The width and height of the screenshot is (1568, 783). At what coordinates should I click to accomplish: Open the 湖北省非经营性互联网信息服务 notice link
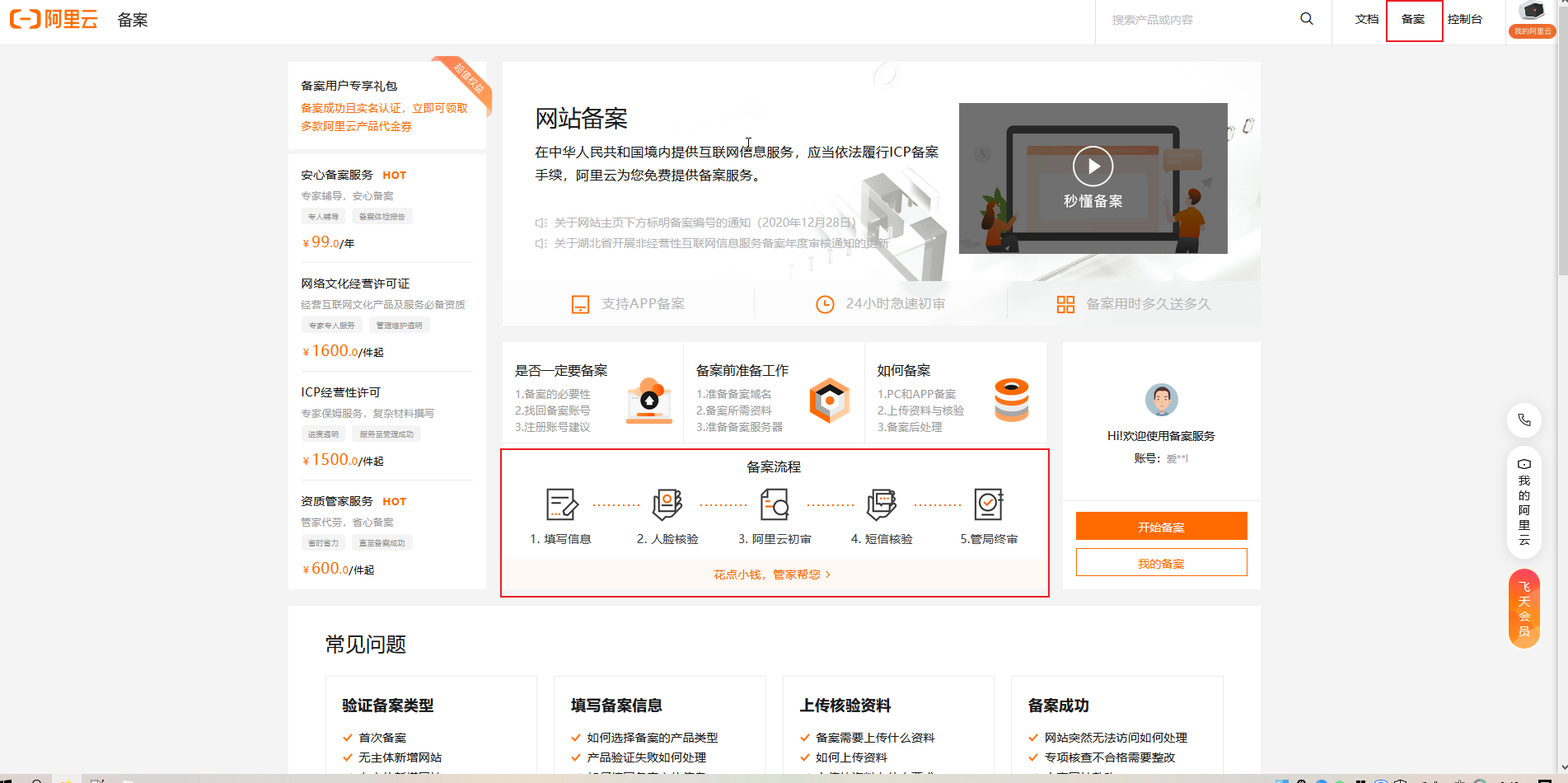coord(721,243)
